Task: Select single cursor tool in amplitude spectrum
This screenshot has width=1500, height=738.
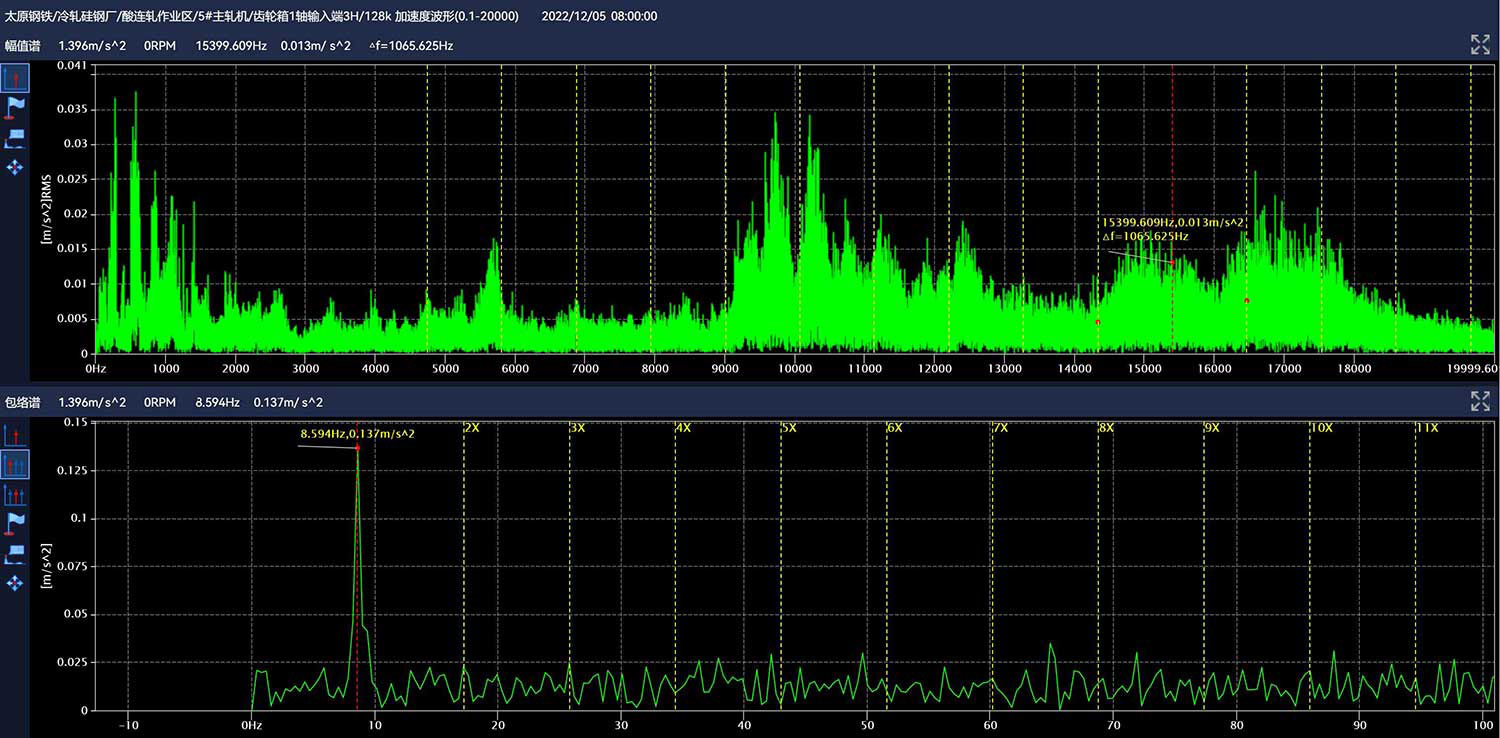Action: (15, 78)
